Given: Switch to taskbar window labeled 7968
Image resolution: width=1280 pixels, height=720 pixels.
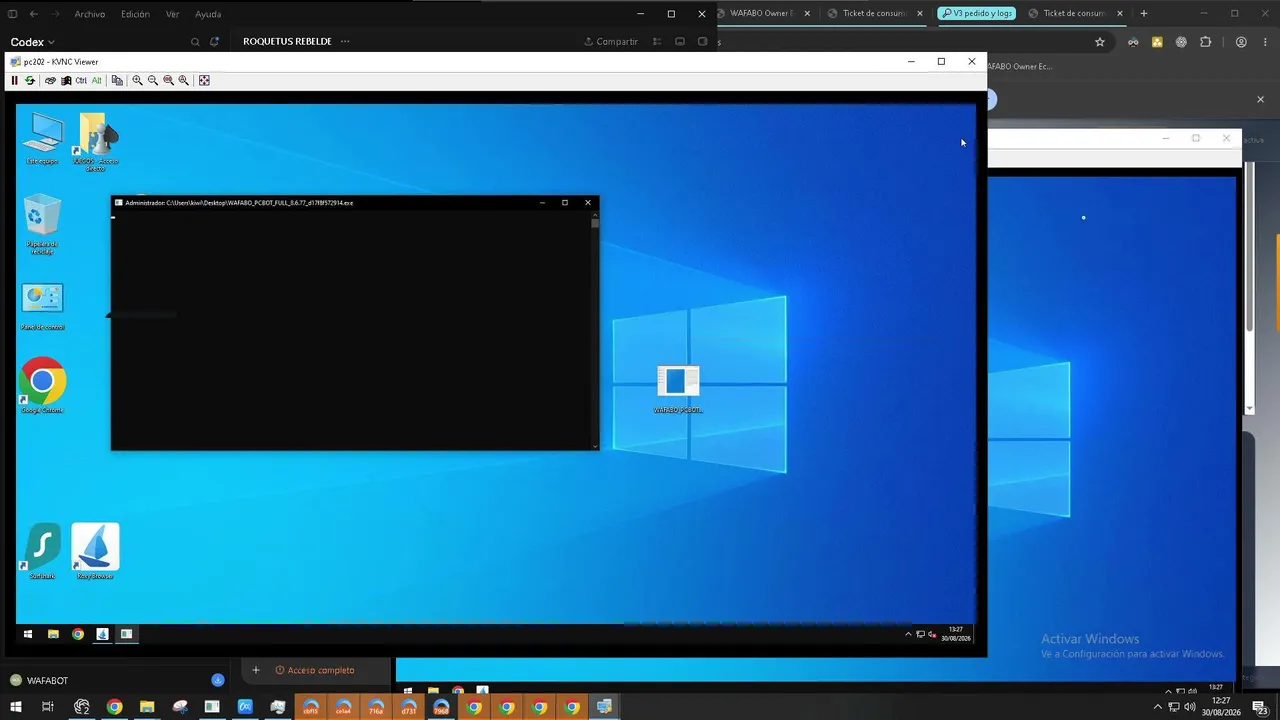Looking at the screenshot, I should tap(441, 707).
